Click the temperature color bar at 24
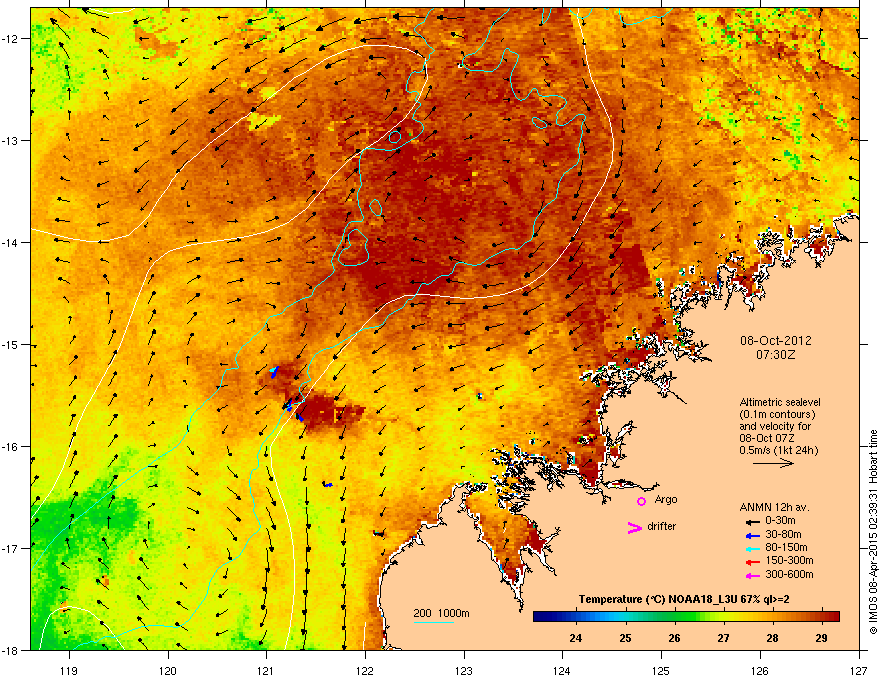The image size is (880, 680). coord(576,617)
